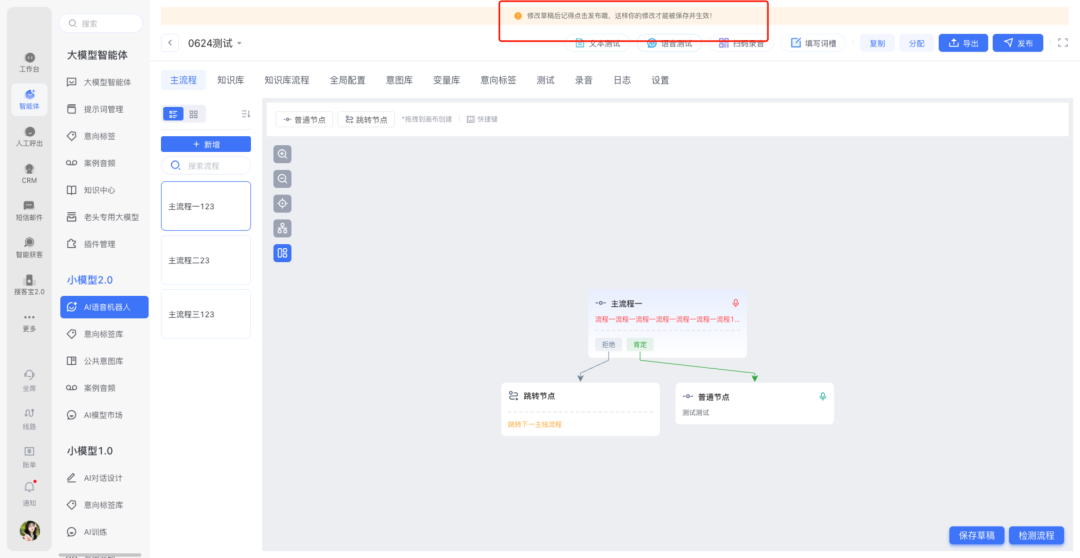Click the 保存草稿 button

[976, 535]
